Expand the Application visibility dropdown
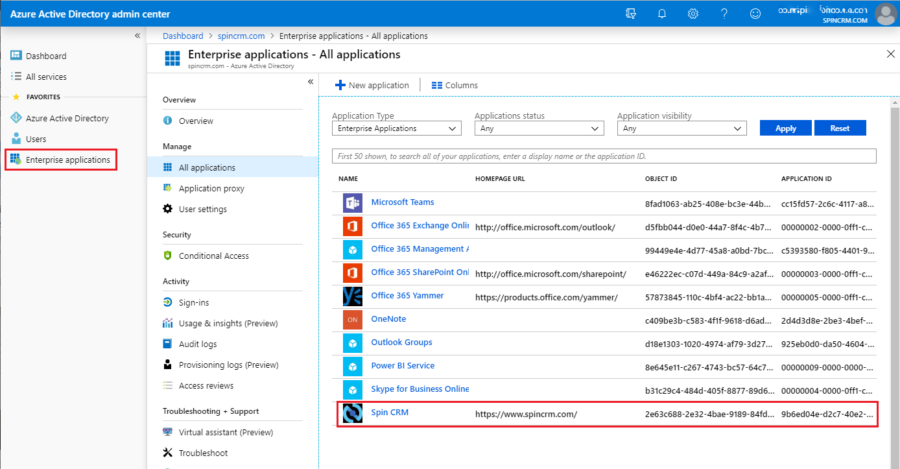The height and width of the screenshot is (469, 900). [x=682, y=129]
